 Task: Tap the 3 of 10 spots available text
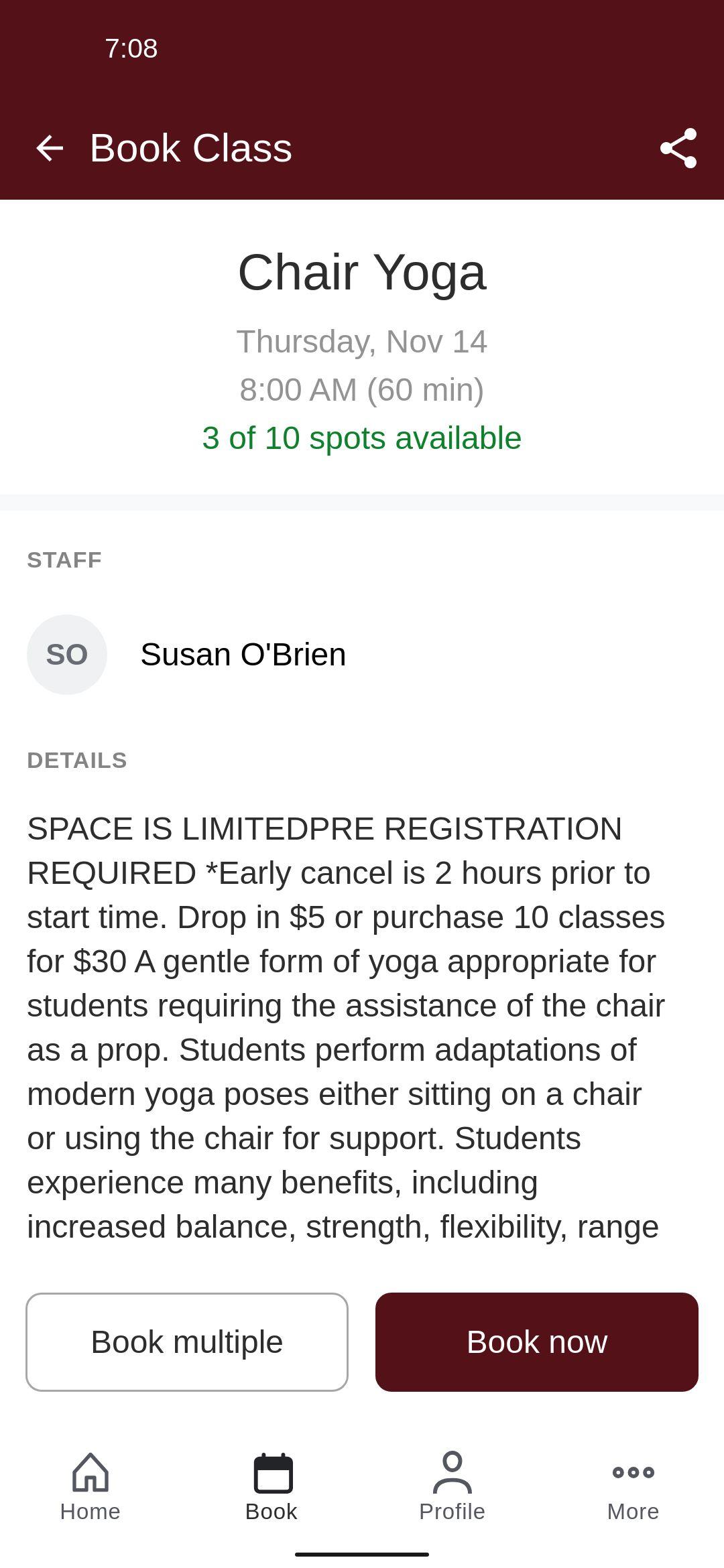click(362, 438)
